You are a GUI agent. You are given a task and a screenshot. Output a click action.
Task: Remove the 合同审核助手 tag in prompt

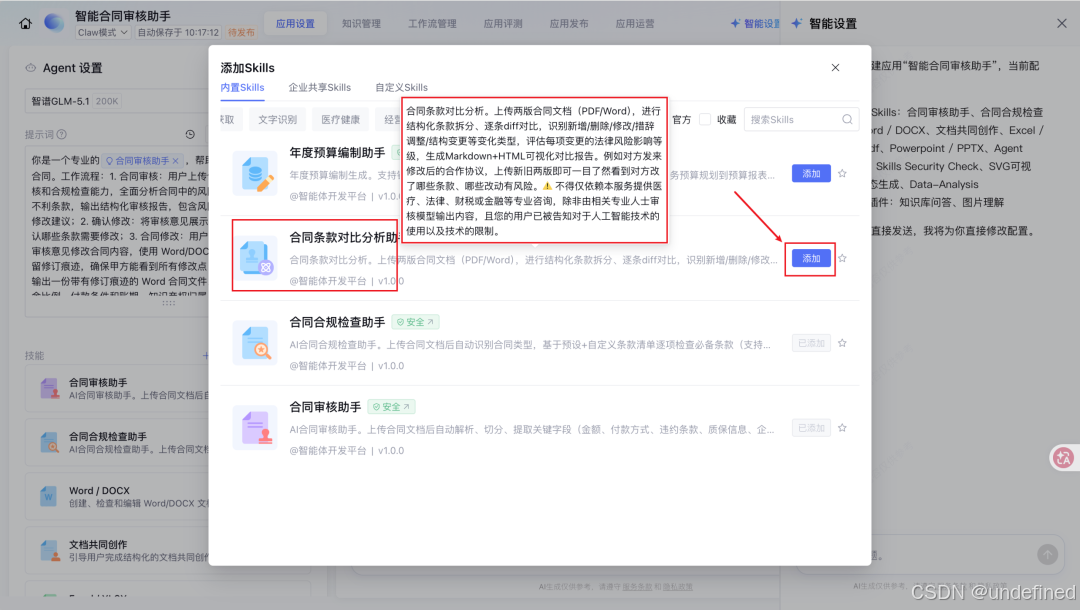point(176,160)
